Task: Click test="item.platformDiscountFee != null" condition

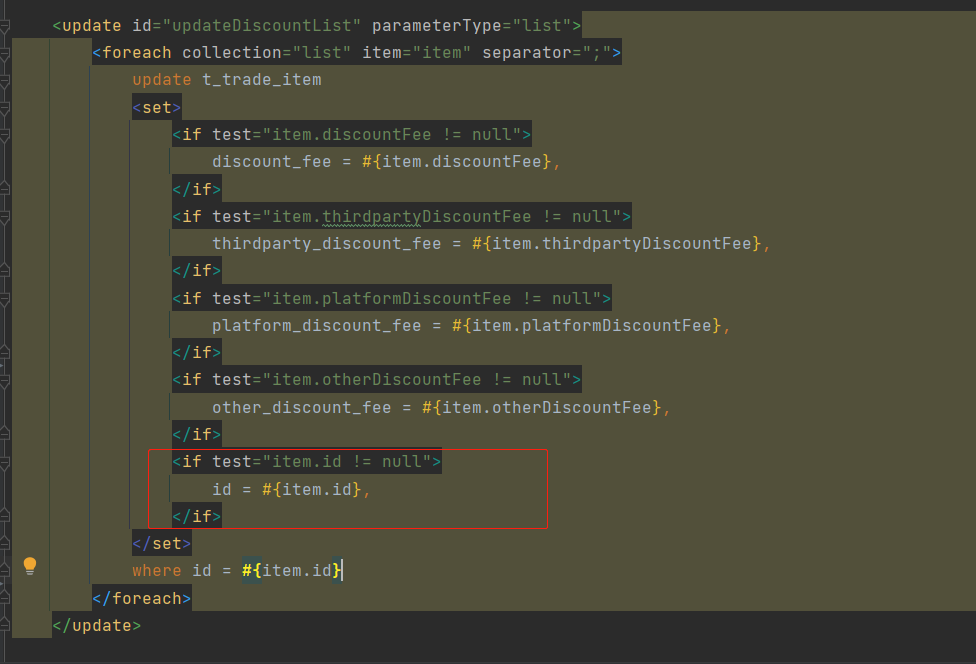Action: coord(406,299)
